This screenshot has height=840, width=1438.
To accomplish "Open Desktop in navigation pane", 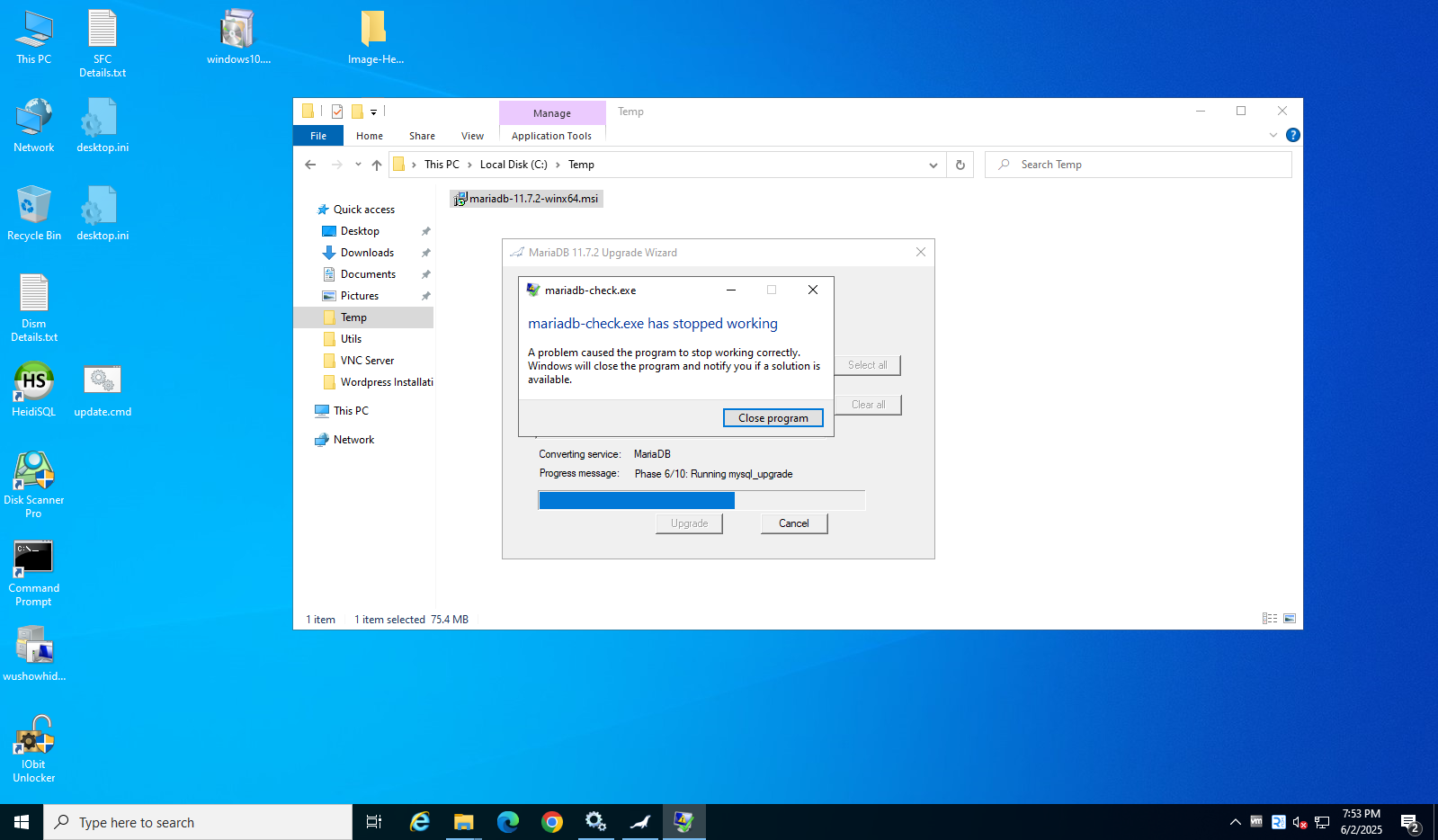I will point(360,231).
